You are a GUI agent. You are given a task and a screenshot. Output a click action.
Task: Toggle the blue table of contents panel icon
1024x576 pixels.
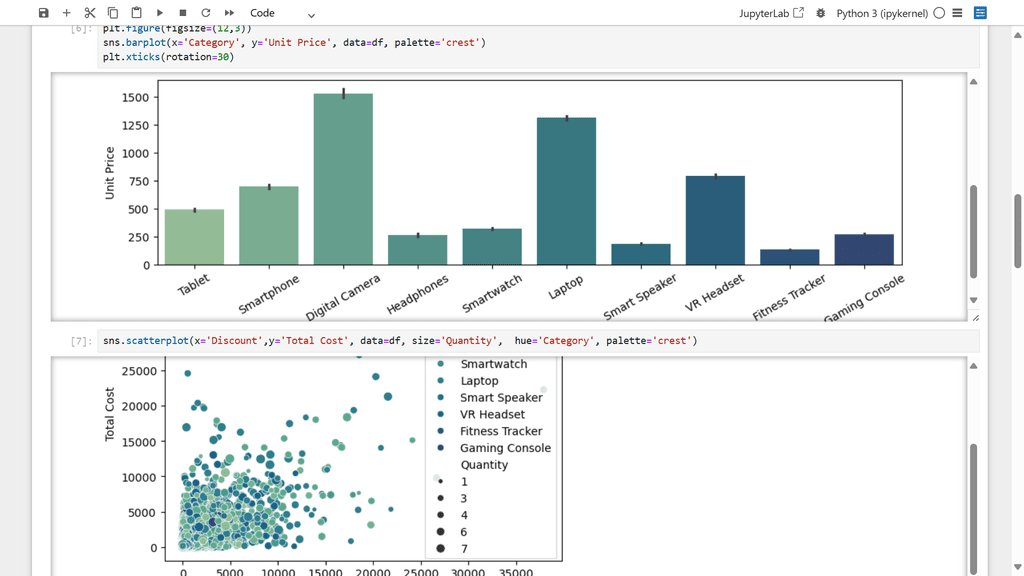click(980, 13)
